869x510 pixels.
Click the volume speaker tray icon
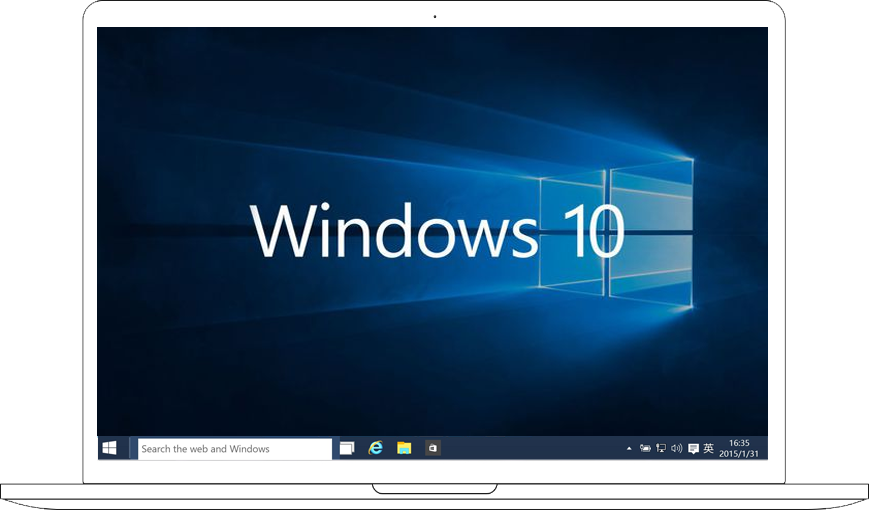(x=677, y=448)
